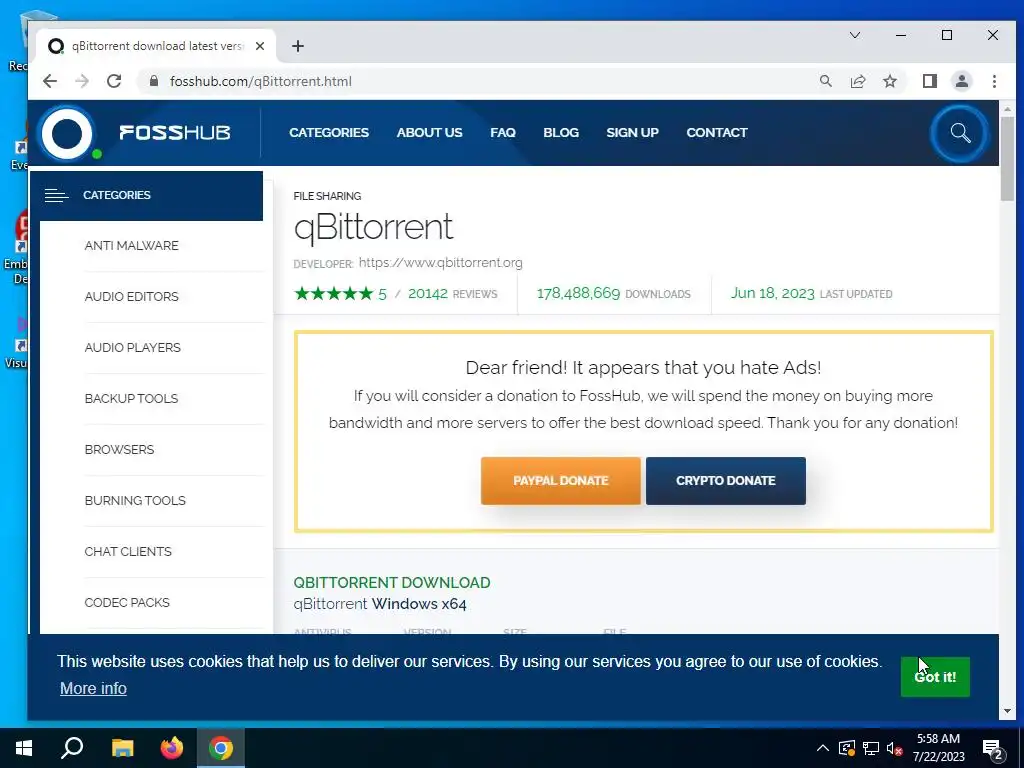The height and width of the screenshot is (768, 1024).
Task: Click the Chrome taskbar icon
Action: point(221,748)
